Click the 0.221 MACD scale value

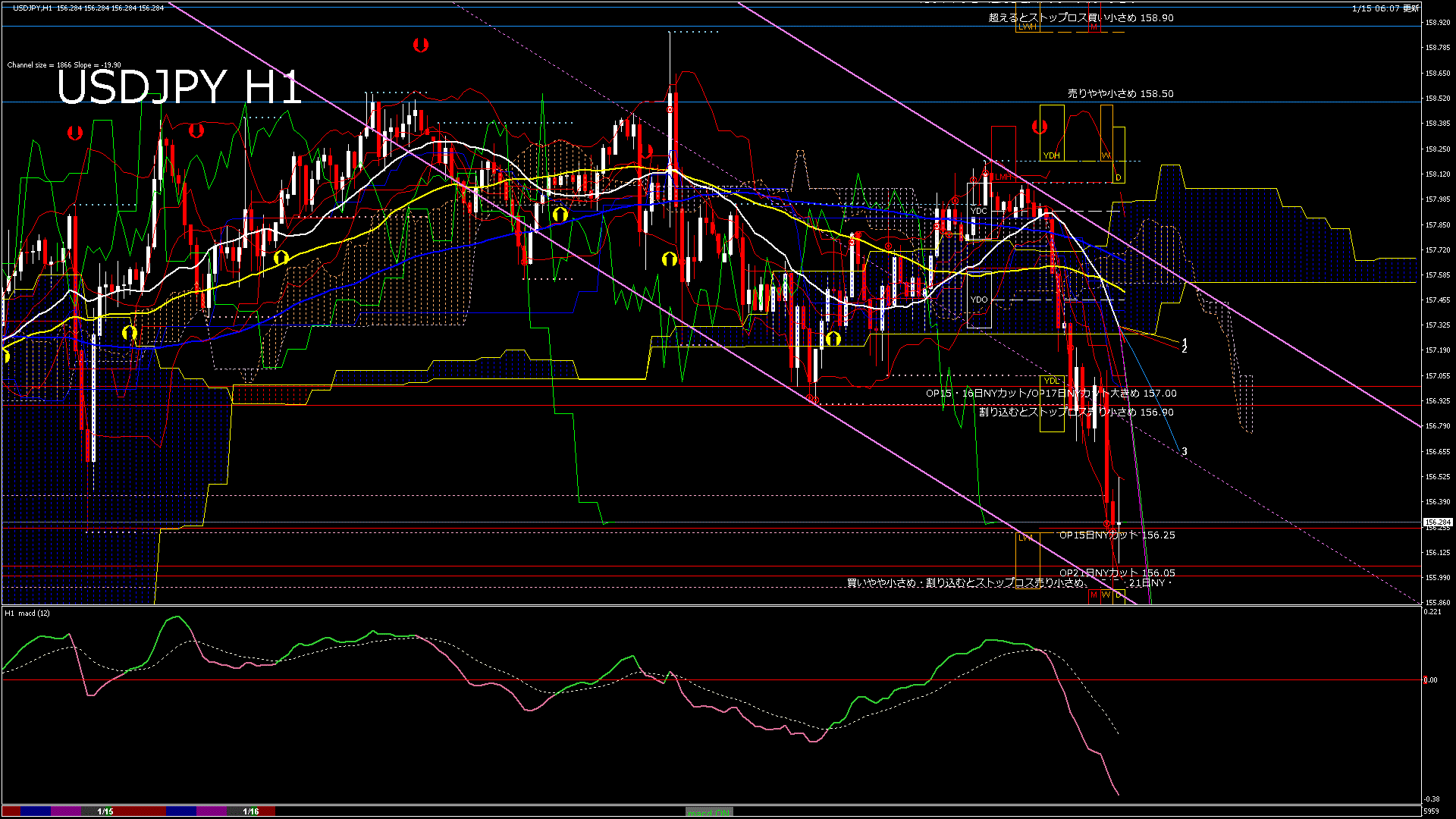click(x=1432, y=612)
